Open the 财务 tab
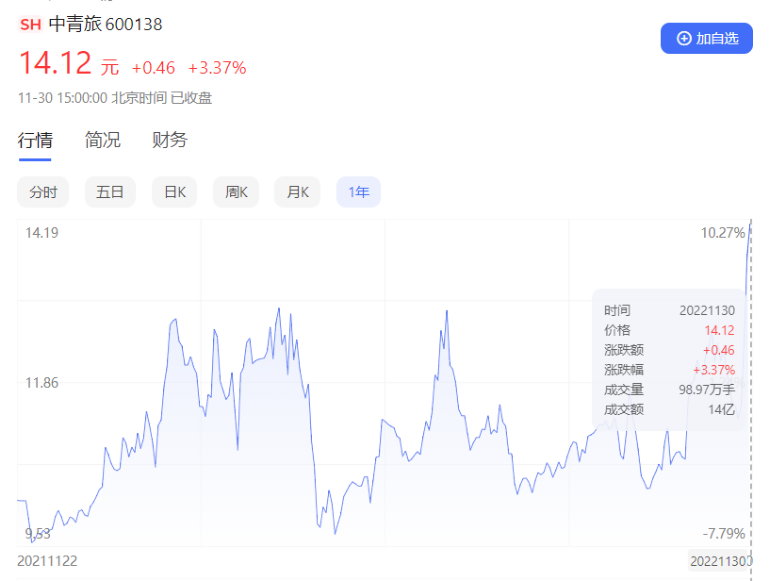 click(x=169, y=140)
